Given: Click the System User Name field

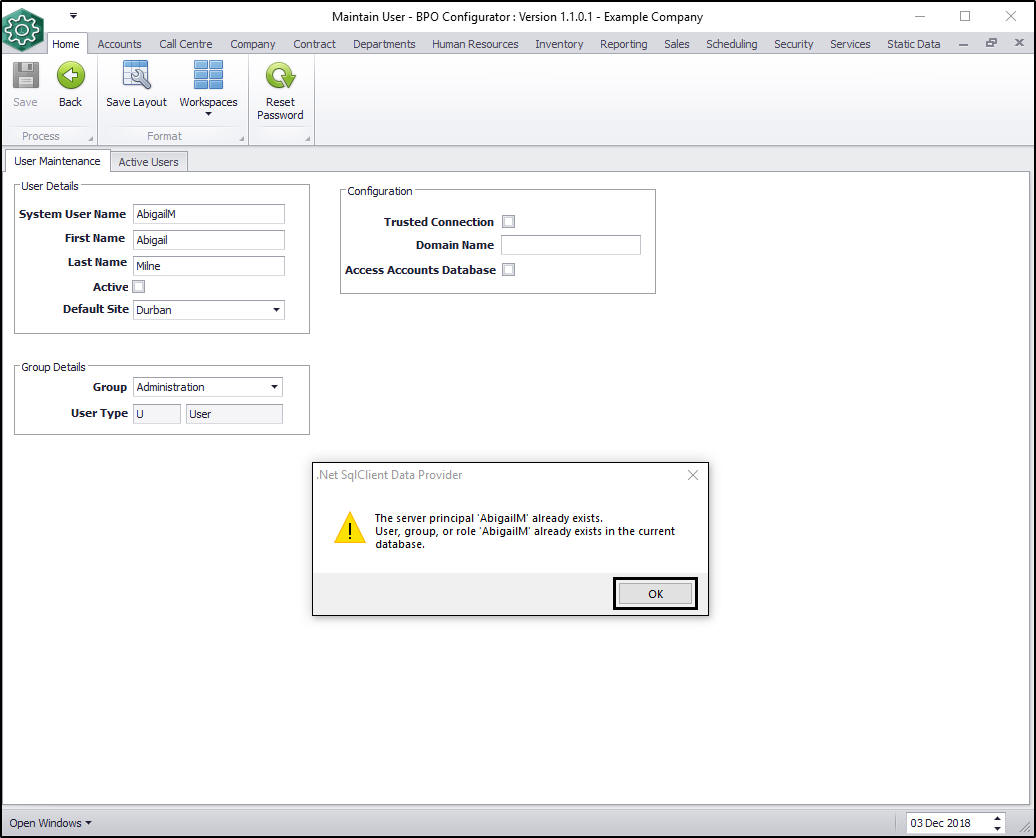Looking at the screenshot, I should (x=209, y=214).
